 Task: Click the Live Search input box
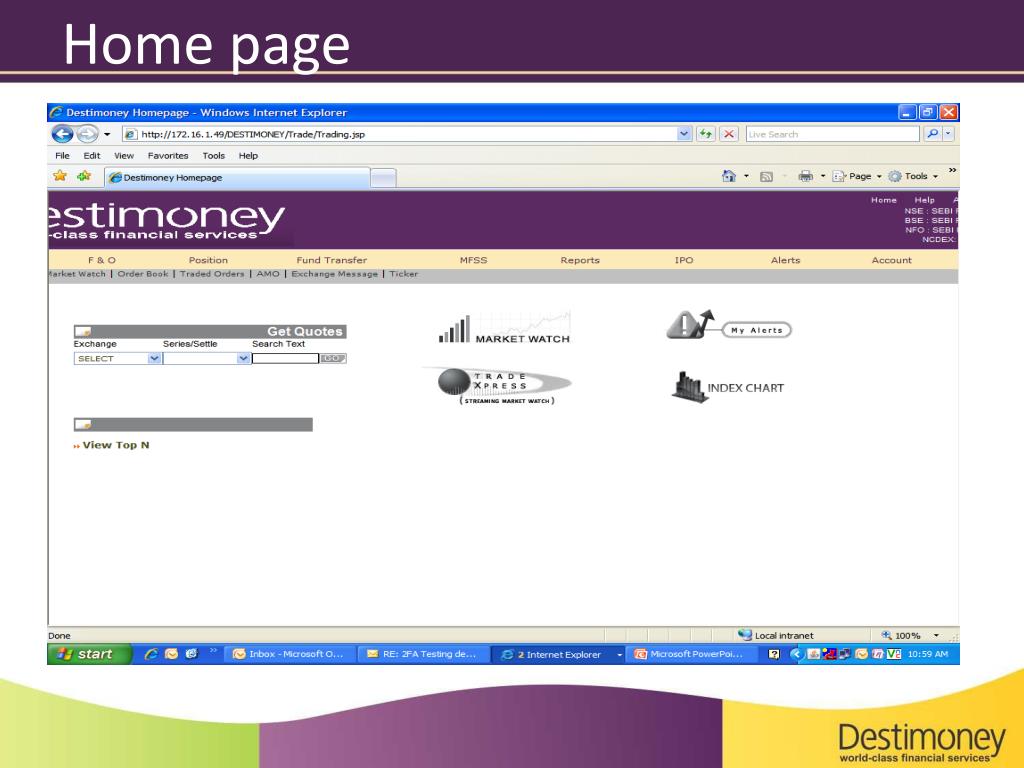833,134
